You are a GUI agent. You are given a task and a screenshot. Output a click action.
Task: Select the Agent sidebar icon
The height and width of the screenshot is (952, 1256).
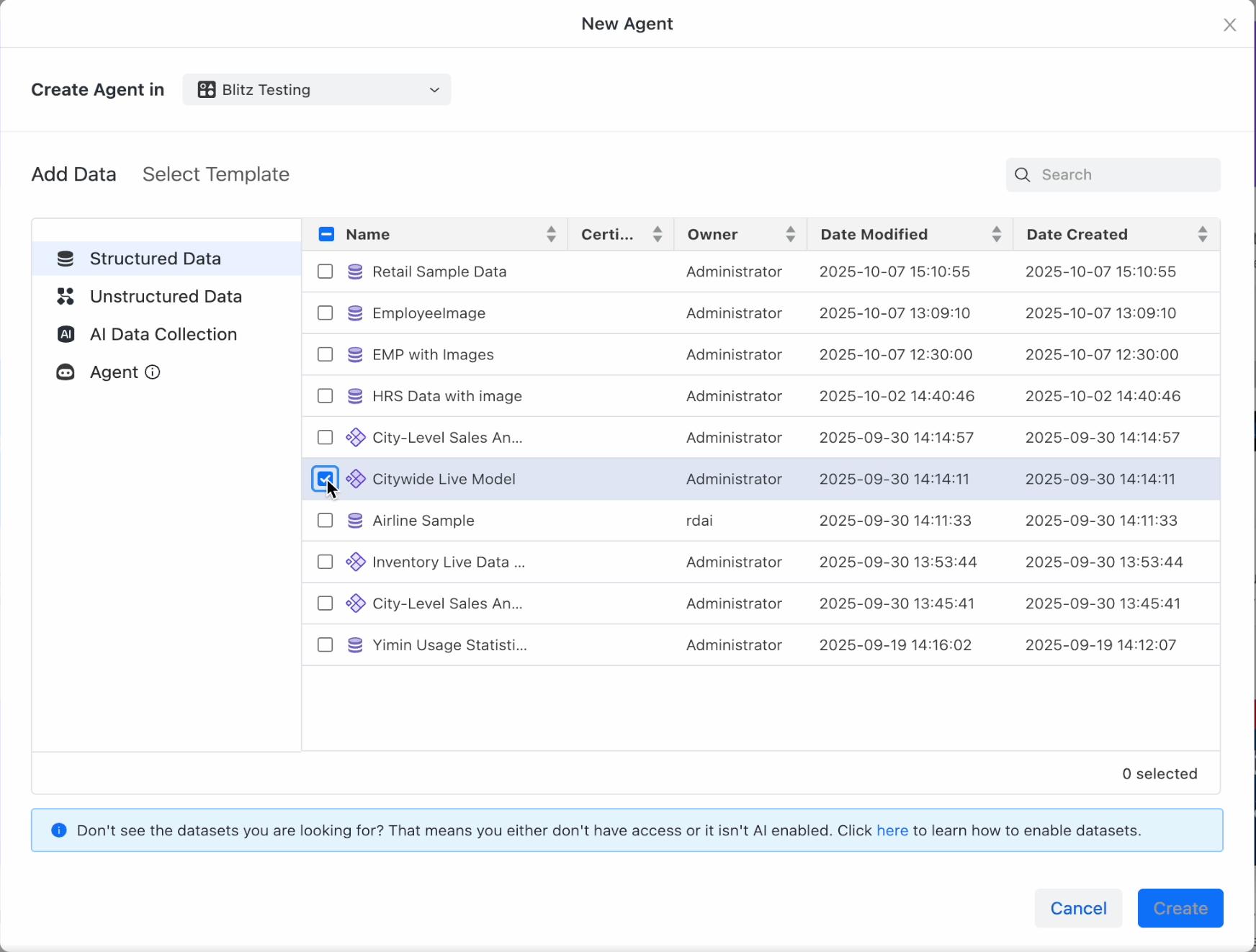coord(66,372)
